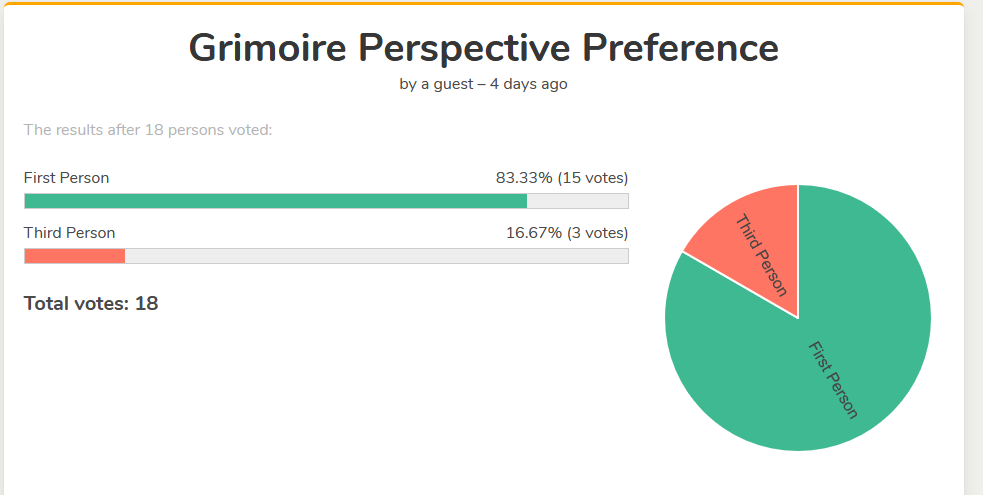Click the red filled Third Person progress bar

point(74,256)
